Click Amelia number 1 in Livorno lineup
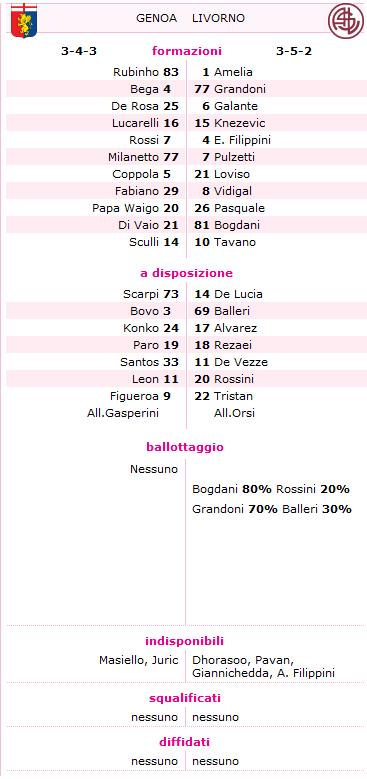Viewport: 367px width, 779px height. click(x=227, y=72)
